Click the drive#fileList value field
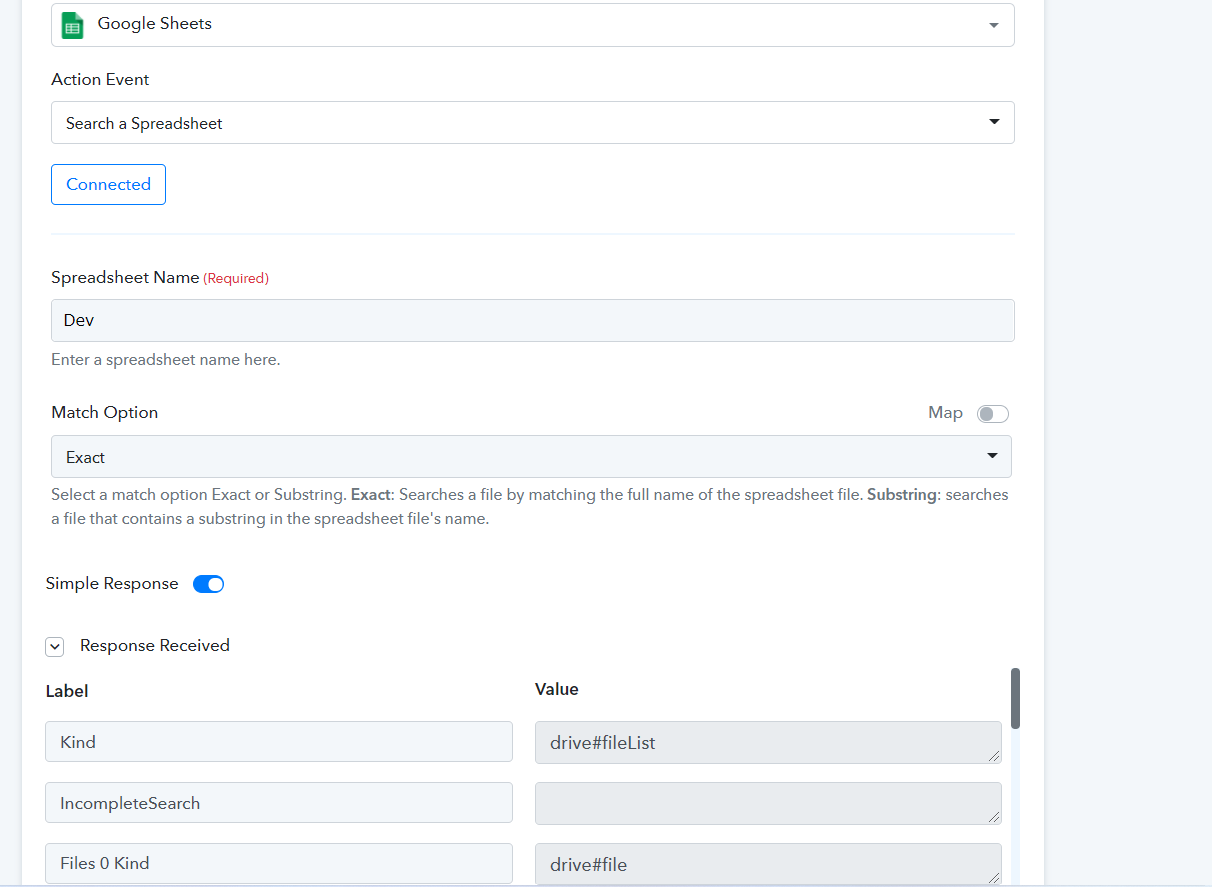Screen dimensions: 1212x887 [768, 742]
